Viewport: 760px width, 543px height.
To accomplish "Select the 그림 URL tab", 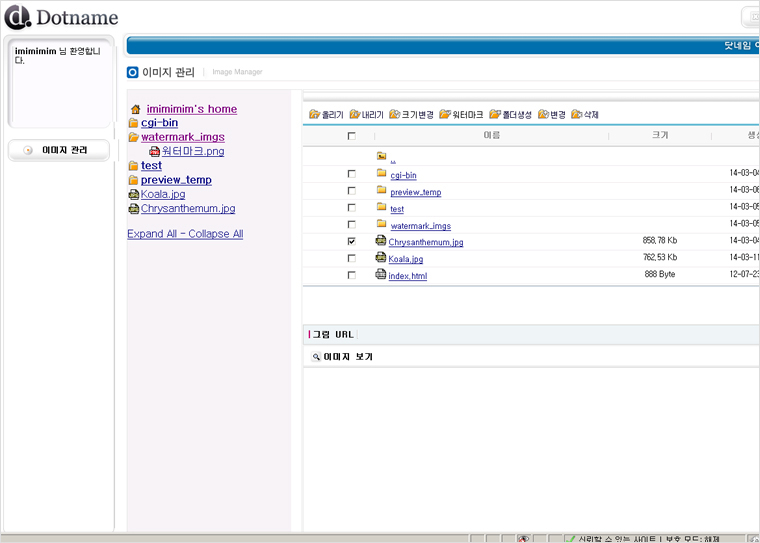I will coord(332,334).
